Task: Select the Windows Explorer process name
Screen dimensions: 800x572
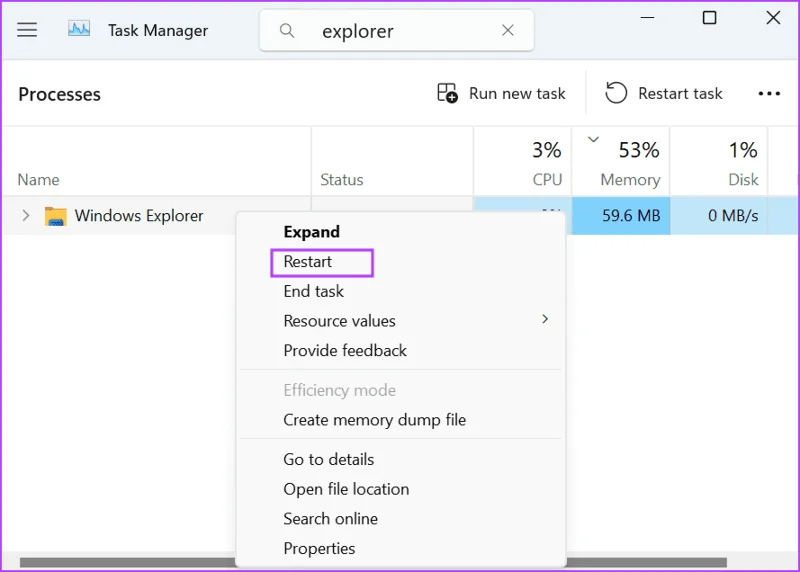Action: point(139,215)
